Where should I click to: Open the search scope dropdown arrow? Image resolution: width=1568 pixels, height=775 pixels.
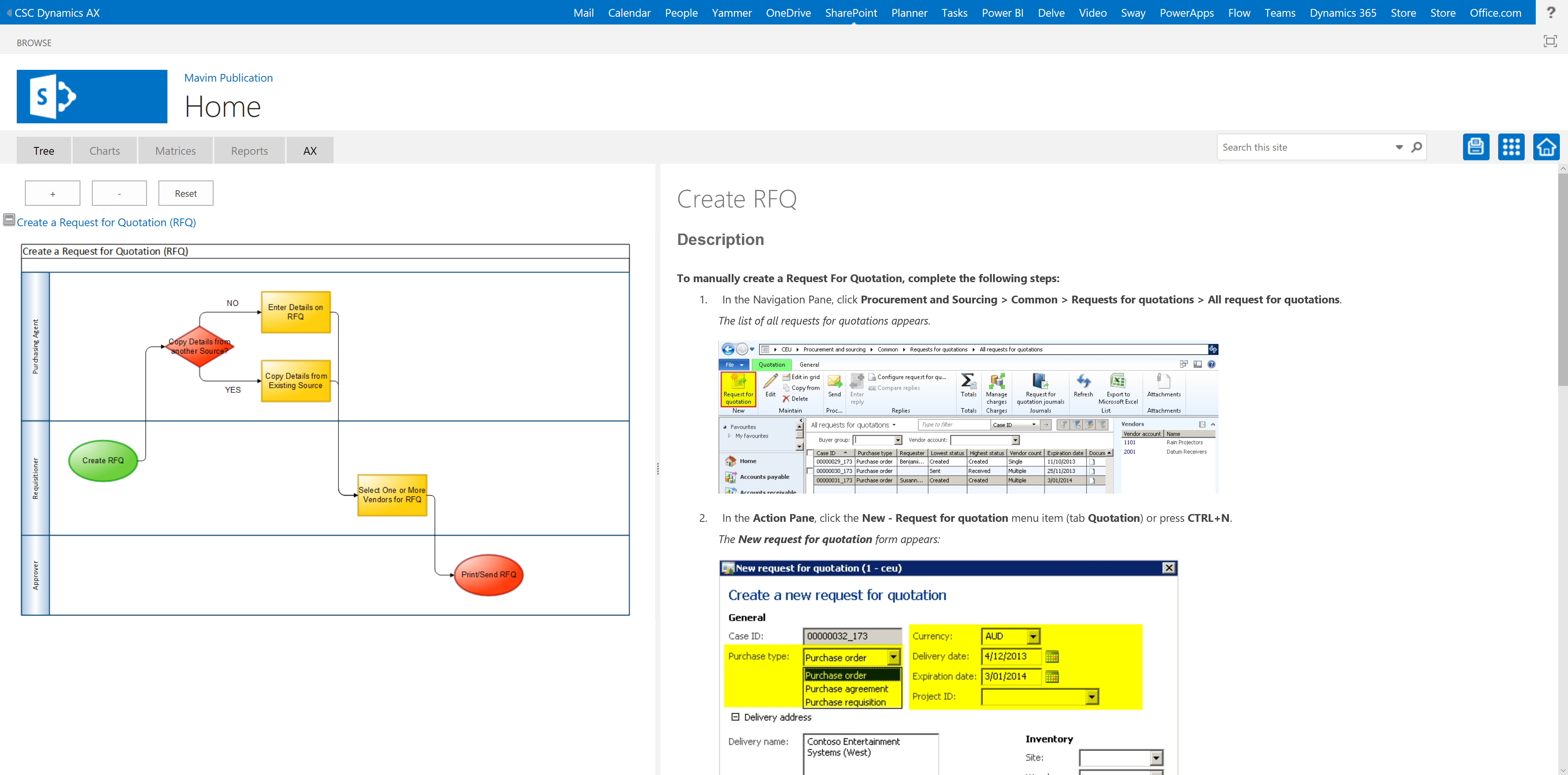coord(1399,147)
